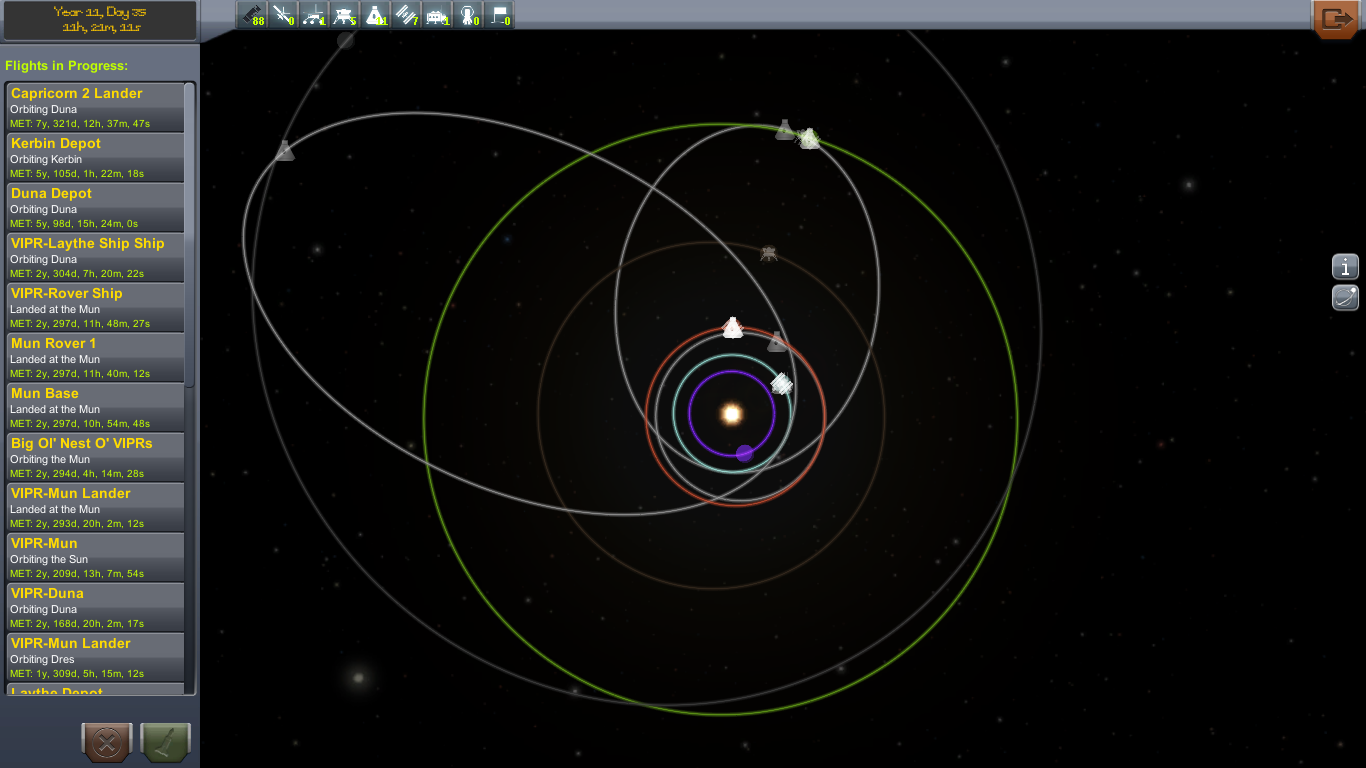1366x768 pixels.
Task: Select the Capricorn 2 Lander flight entry
Action: (95, 105)
